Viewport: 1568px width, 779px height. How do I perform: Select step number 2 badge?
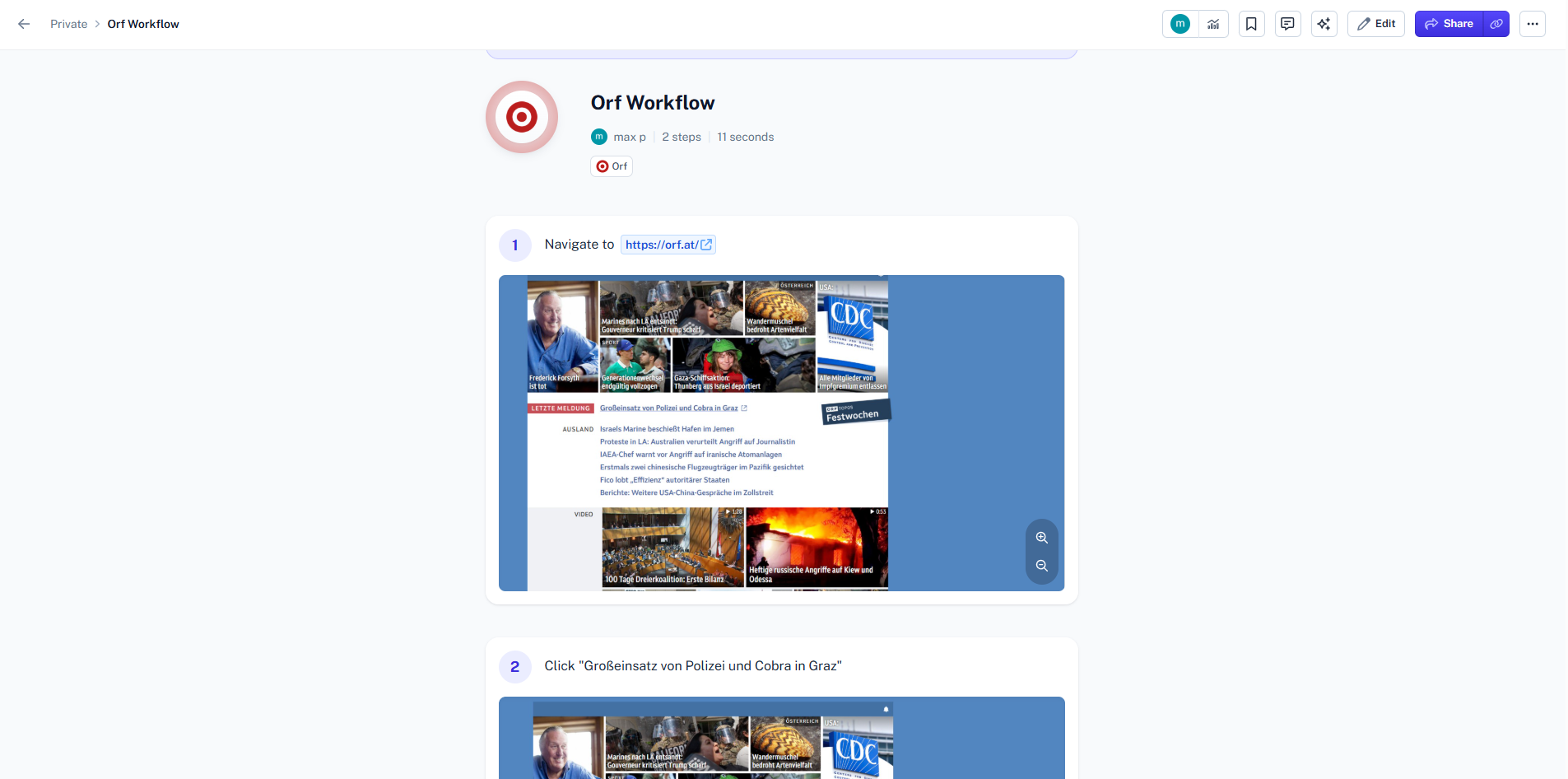click(515, 666)
